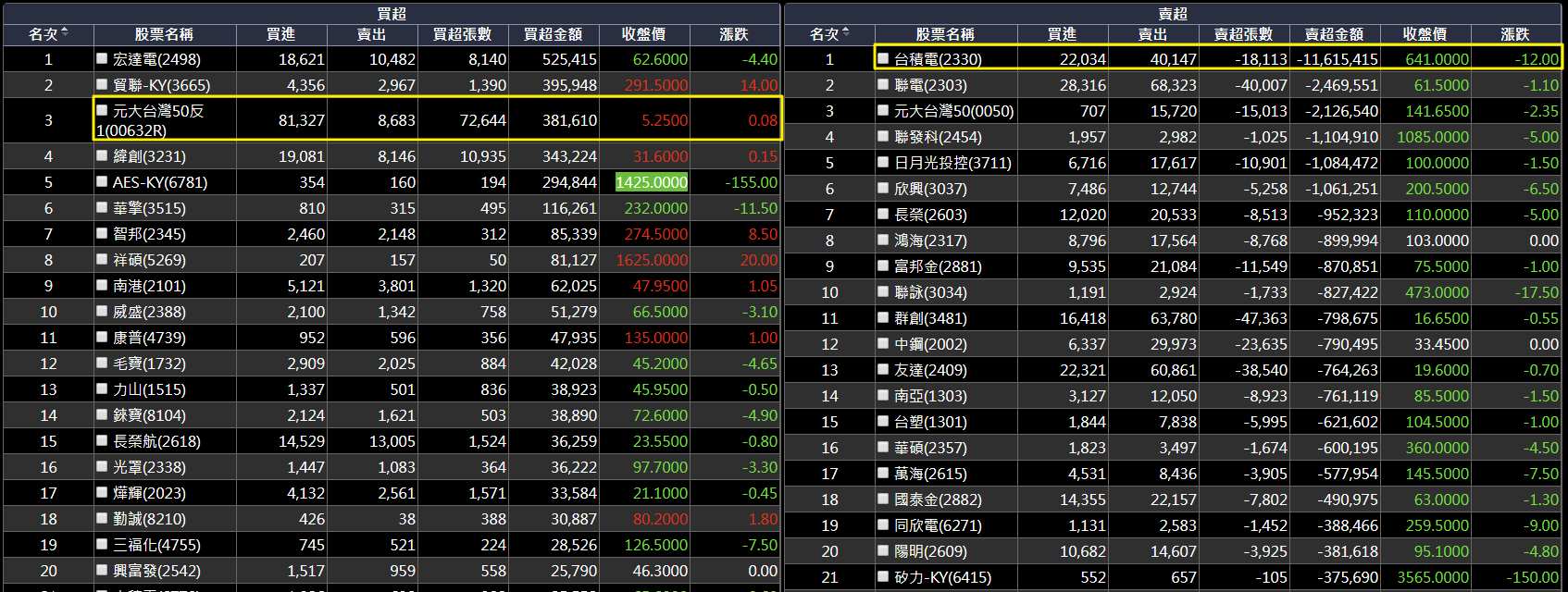The width and height of the screenshot is (1568, 592).
Task: Tick the 鴻海(2317) row checkbox
Action: (x=883, y=240)
